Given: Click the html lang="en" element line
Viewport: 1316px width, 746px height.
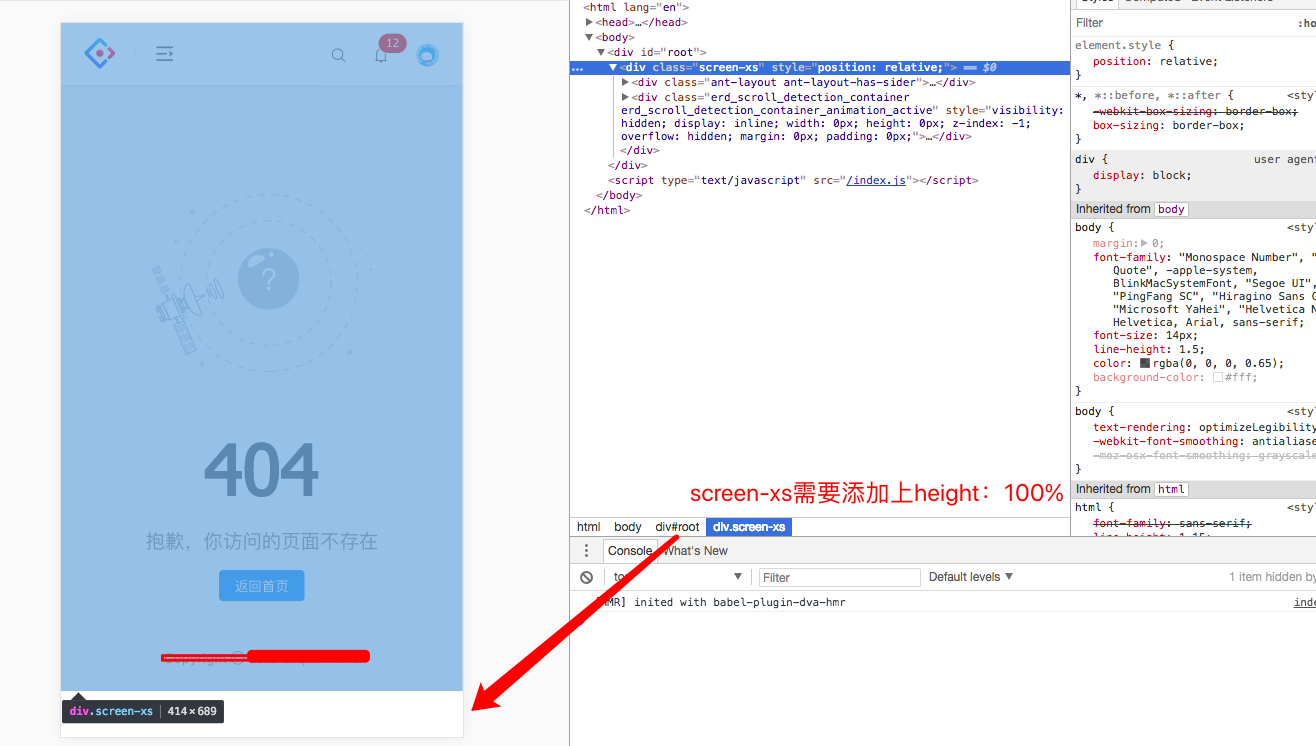Looking at the screenshot, I should [x=636, y=7].
